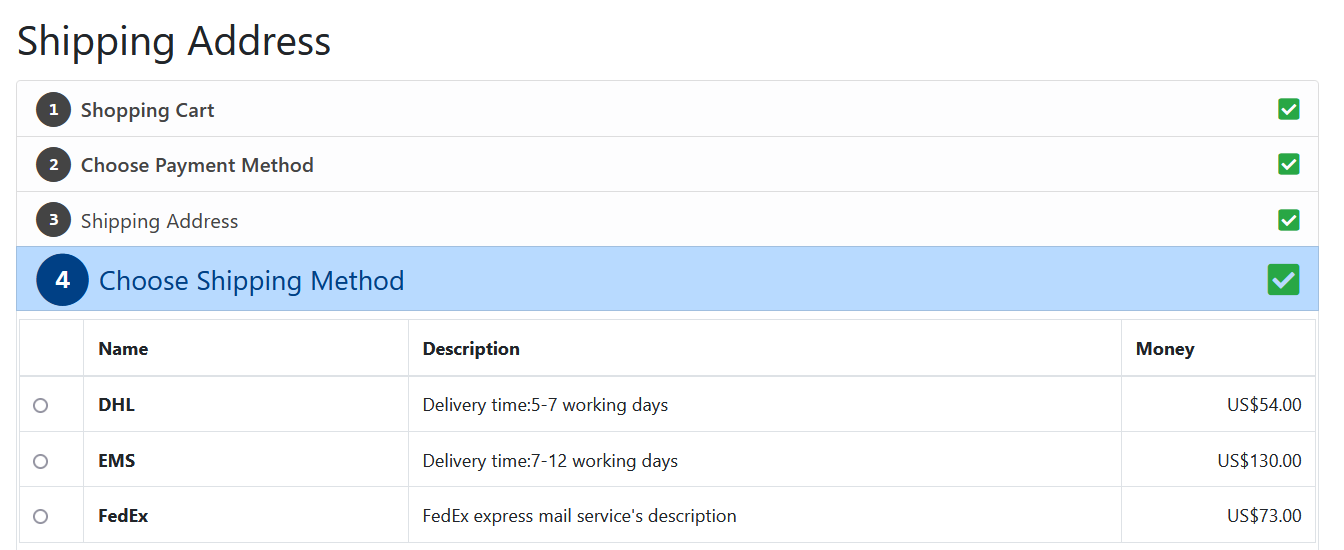Click the EMS US$130.00 price cell
This screenshot has height=550, width=1344.
[1218, 461]
